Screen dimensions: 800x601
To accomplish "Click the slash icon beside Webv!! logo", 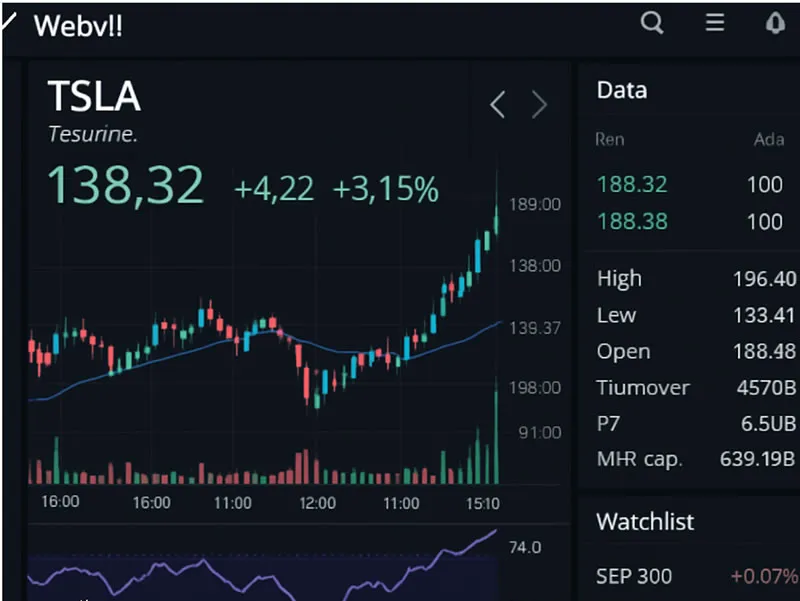I will coord(9,21).
